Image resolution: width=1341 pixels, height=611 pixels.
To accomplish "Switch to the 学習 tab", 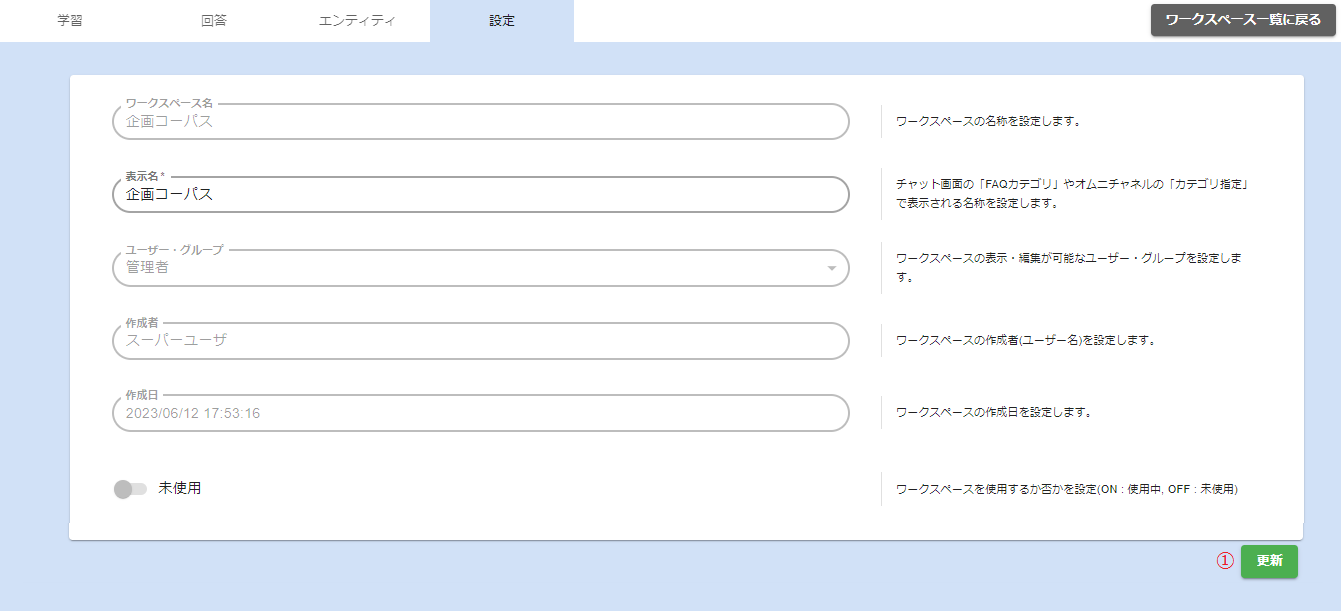I will [70, 21].
